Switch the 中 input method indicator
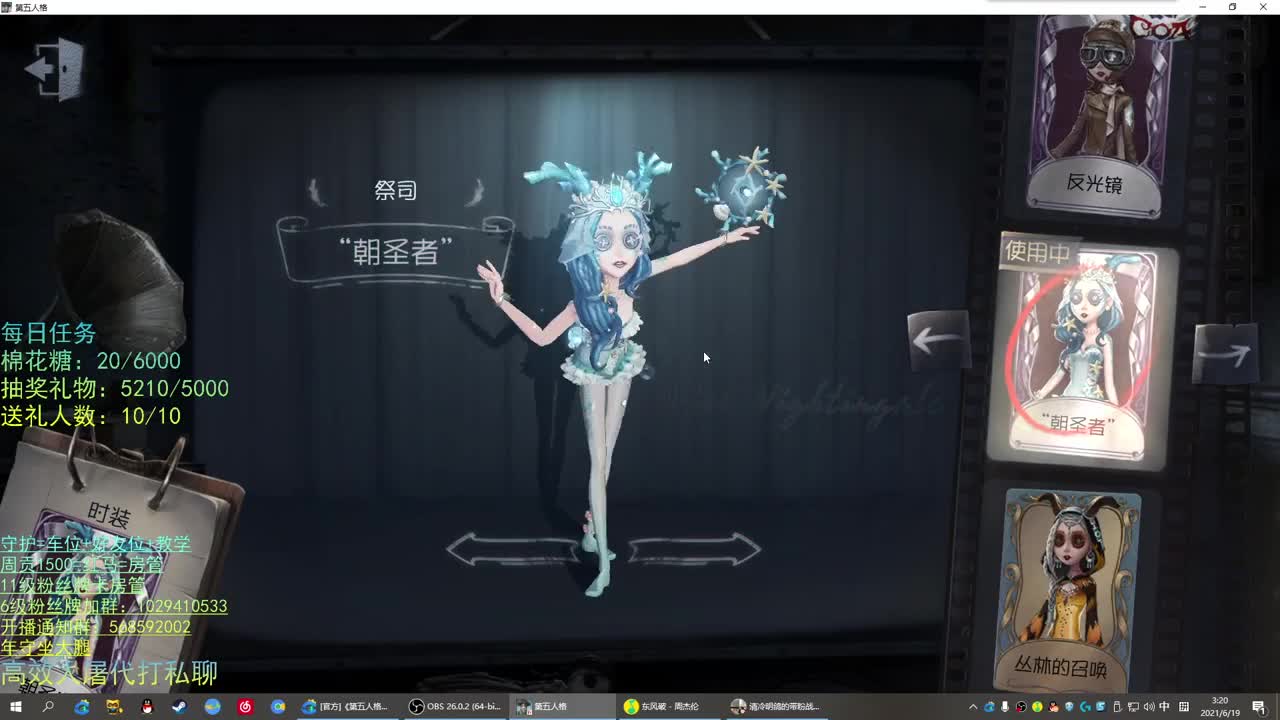The height and width of the screenshot is (720, 1280). pyautogui.click(x=1165, y=707)
